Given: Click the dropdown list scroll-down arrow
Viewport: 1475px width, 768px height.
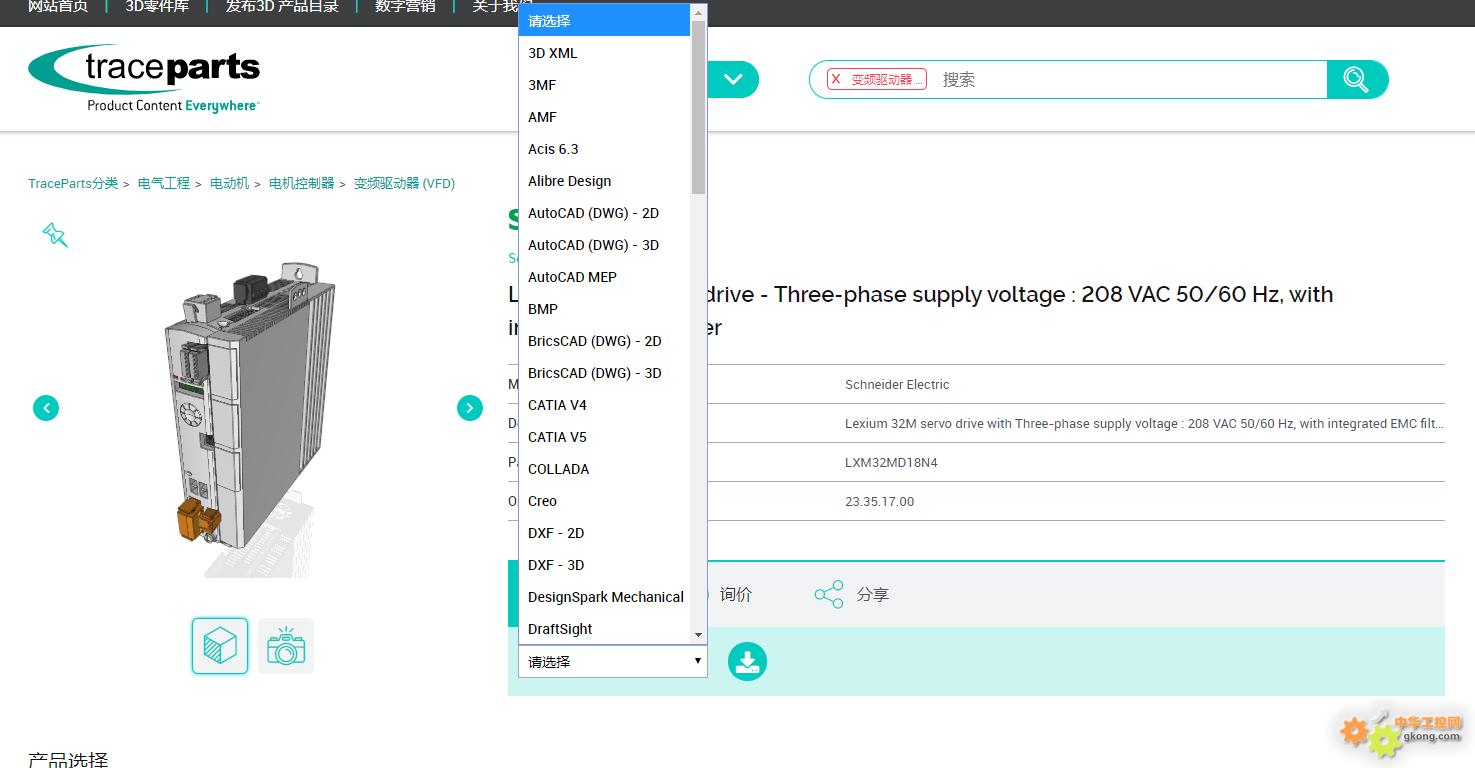Looking at the screenshot, I should (698, 635).
